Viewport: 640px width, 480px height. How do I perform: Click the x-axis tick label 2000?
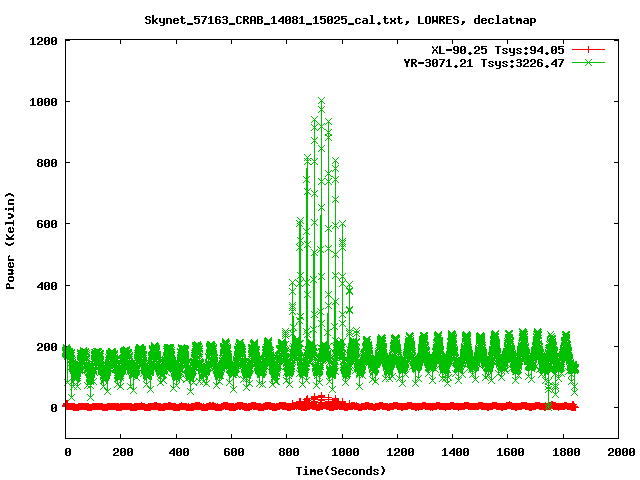point(621,452)
